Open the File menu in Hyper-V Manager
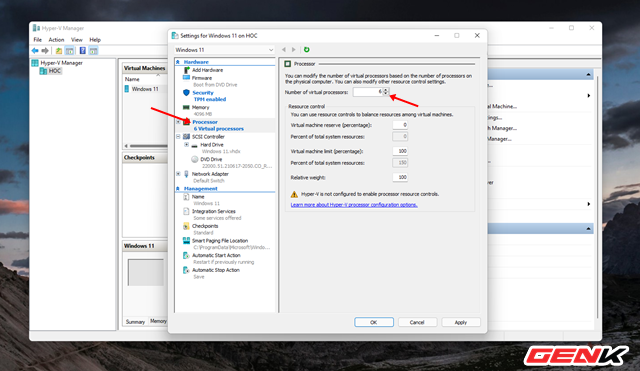Image resolution: width=640 pixels, height=371 pixels. 38,40
